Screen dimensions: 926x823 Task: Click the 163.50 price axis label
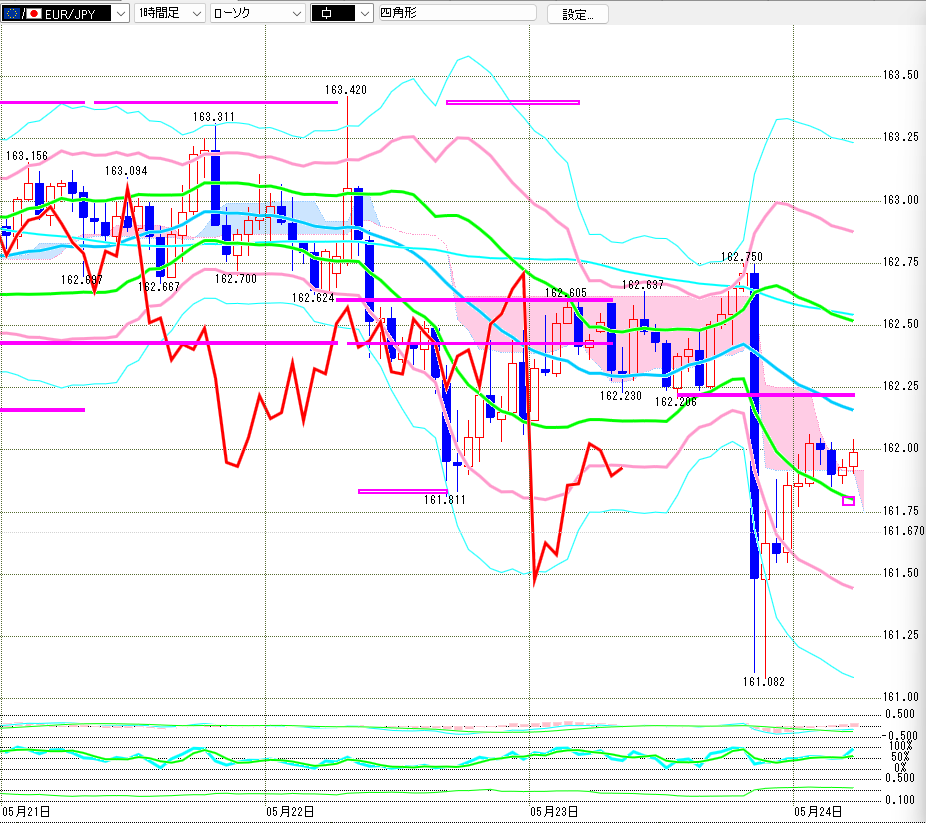(901, 75)
